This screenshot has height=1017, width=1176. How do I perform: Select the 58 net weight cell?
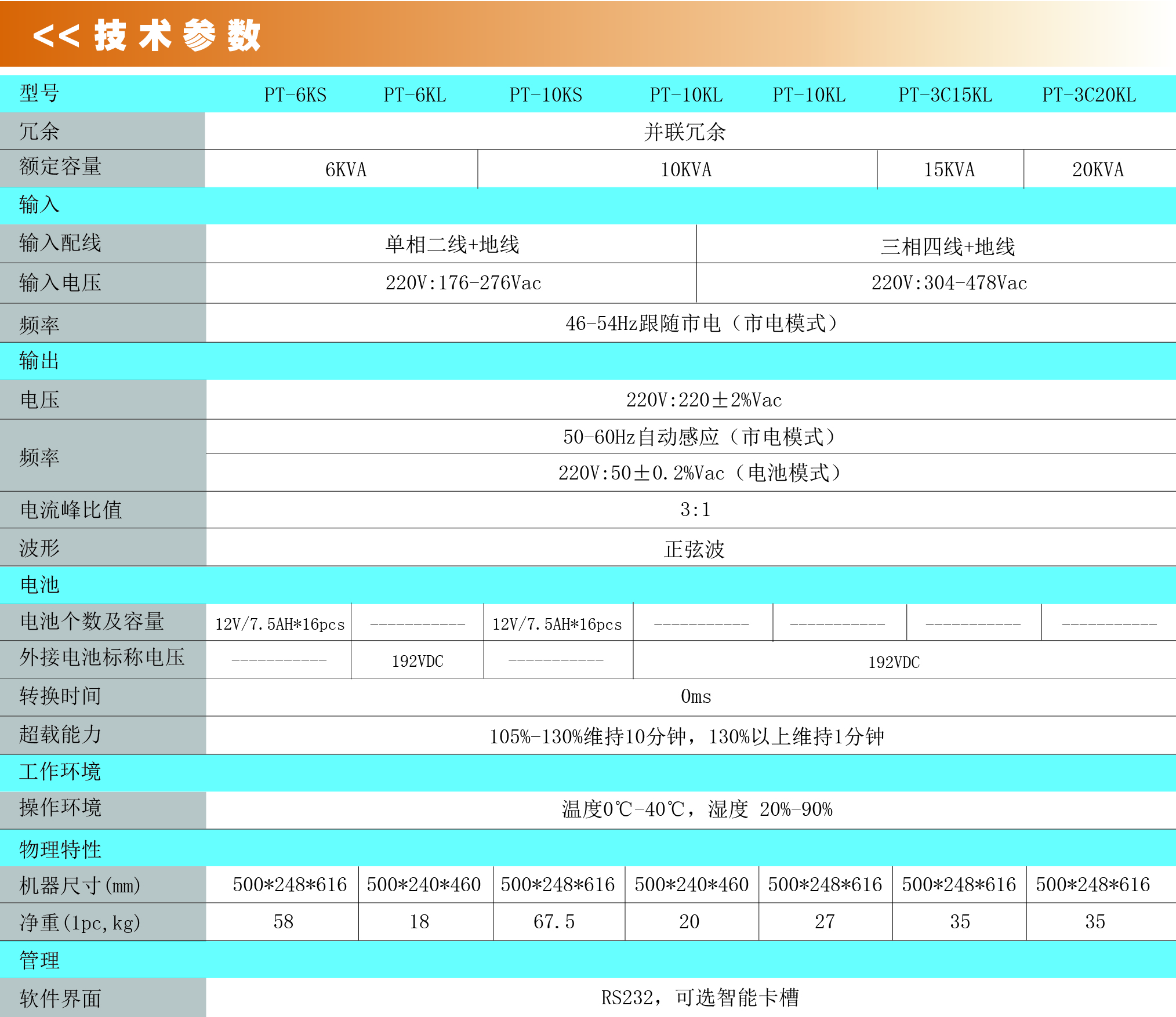pyautogui.click(x=282, y=921)
